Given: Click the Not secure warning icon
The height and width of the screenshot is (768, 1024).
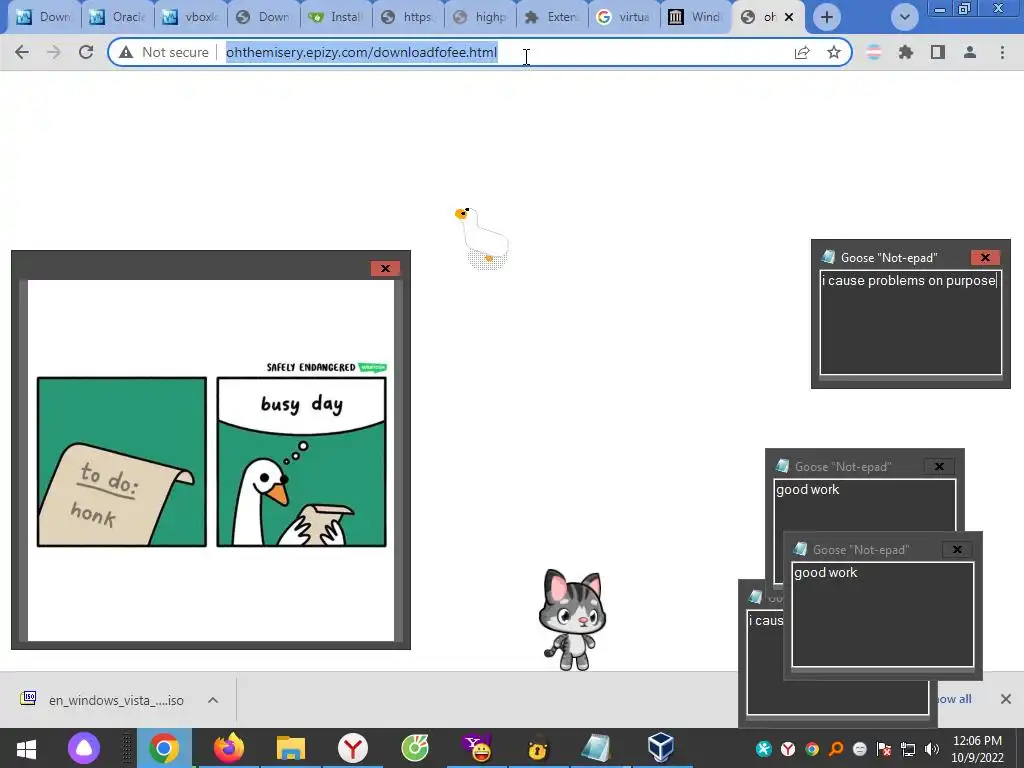Looking at the screenshot, I should (x=126, y=52).
